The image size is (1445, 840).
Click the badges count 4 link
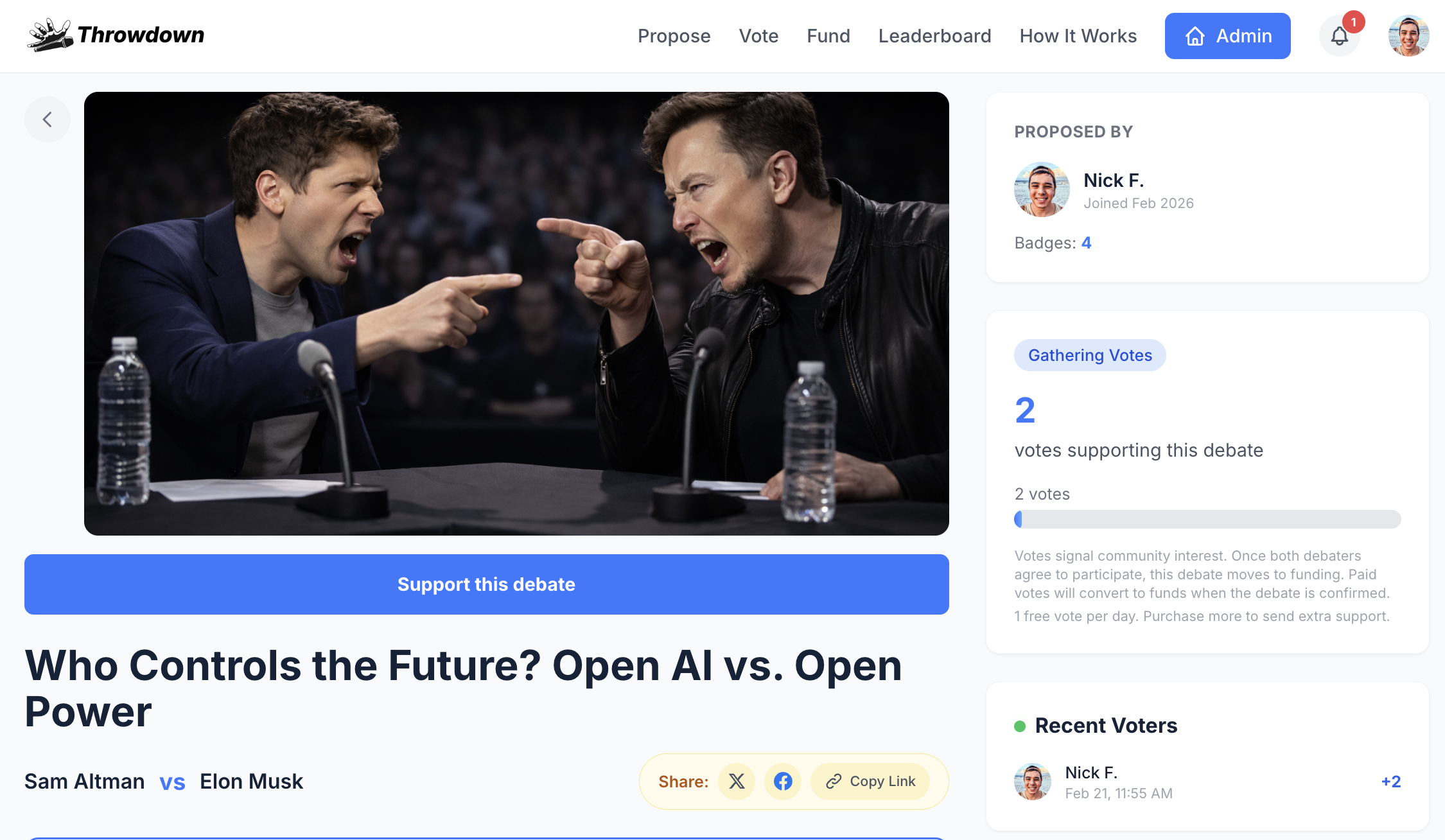[x=1086, y=243]
